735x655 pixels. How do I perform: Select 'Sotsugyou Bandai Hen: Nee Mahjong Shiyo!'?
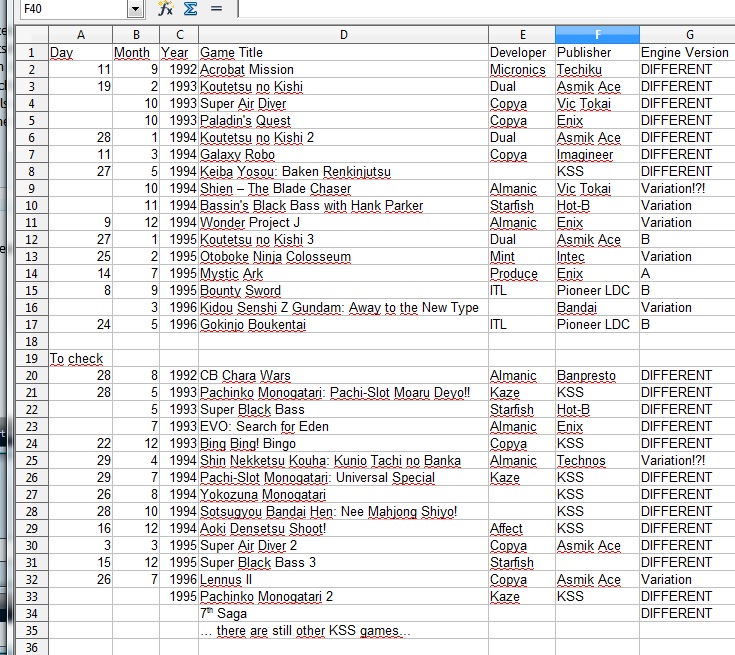coord(344,512)
